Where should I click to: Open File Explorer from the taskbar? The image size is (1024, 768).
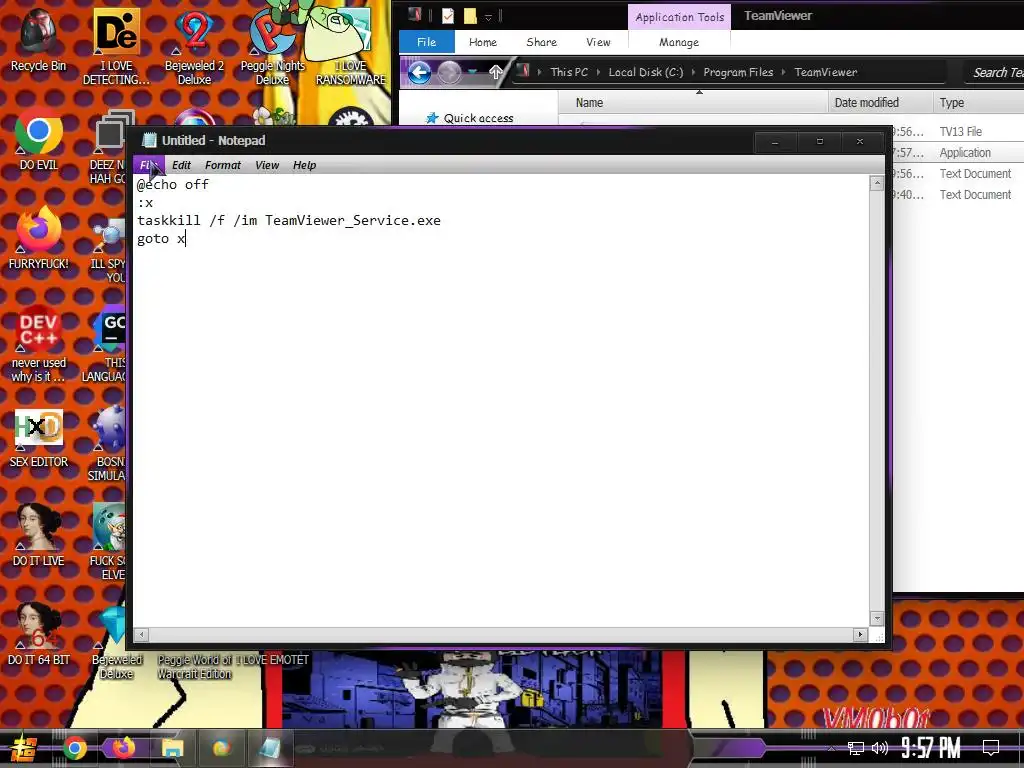[172, 748]
